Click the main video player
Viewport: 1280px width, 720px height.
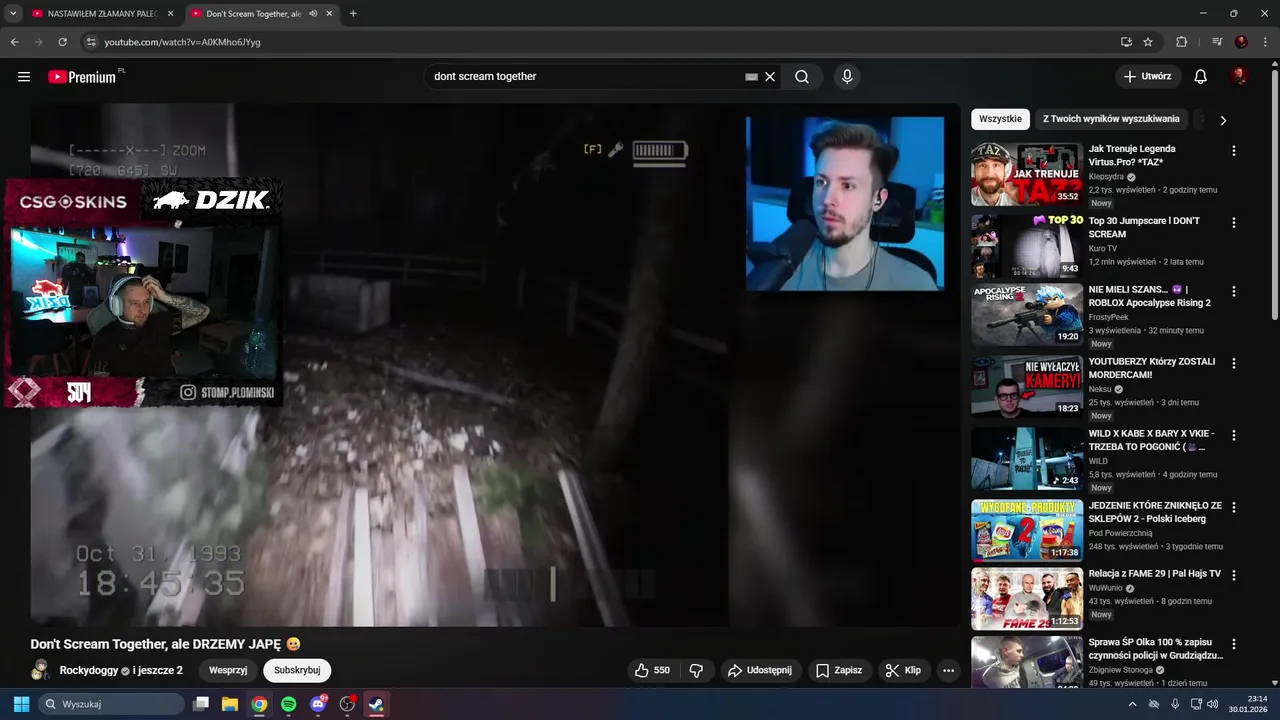click(495, 365)
